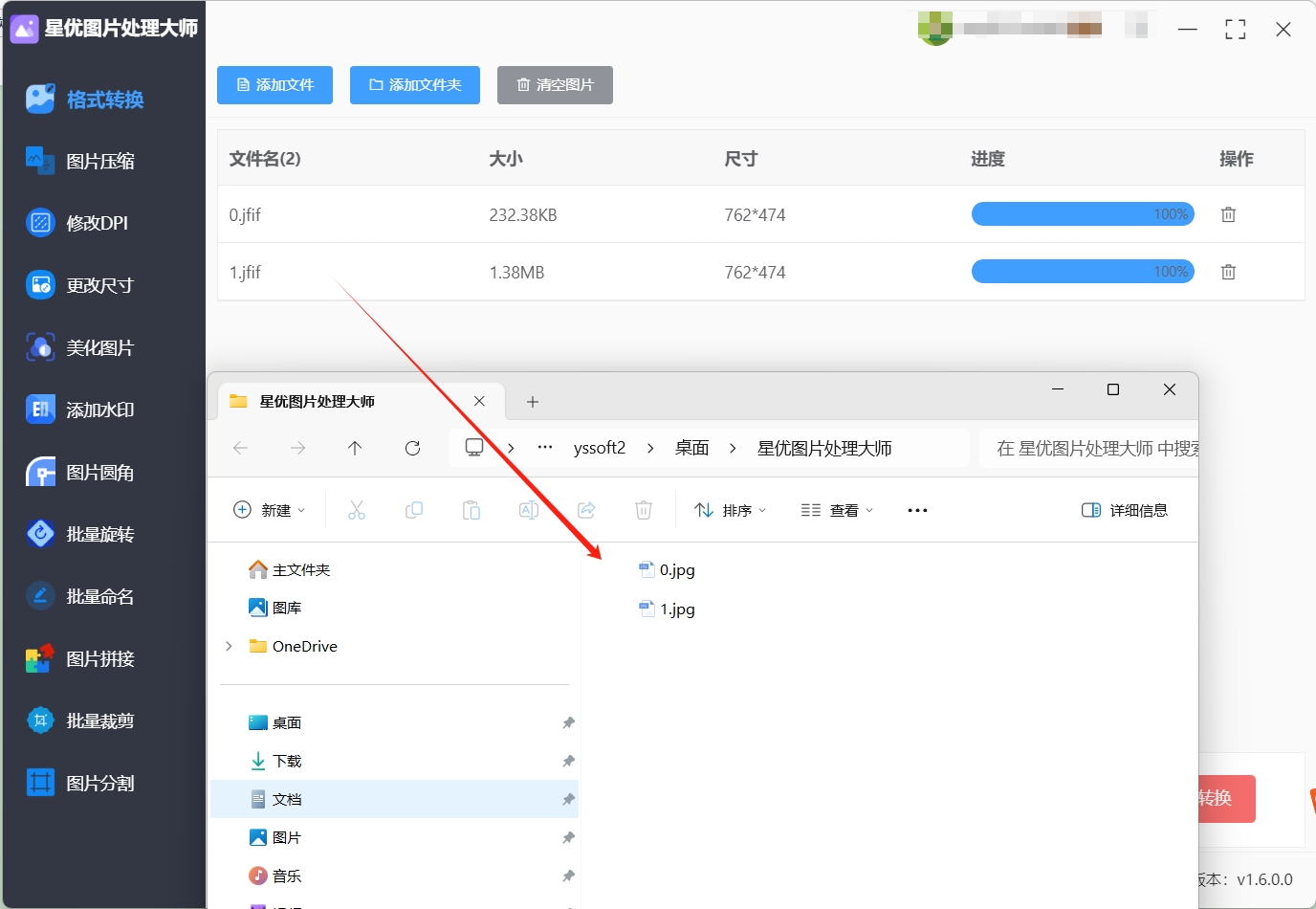Click the 批量命名 sidebar icon
The width and height of the screenshot is (1316, 909).
click(x=40, y=596)
